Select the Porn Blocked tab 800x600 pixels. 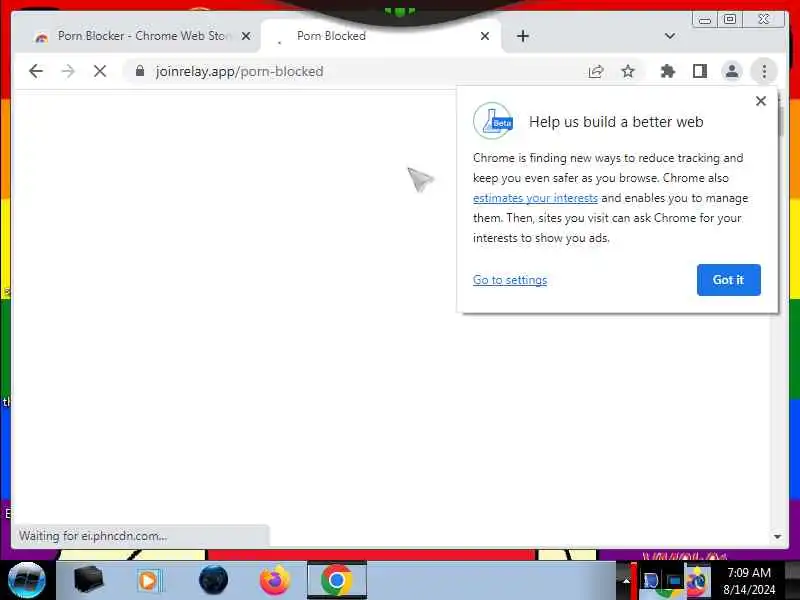tap(380, 36)
